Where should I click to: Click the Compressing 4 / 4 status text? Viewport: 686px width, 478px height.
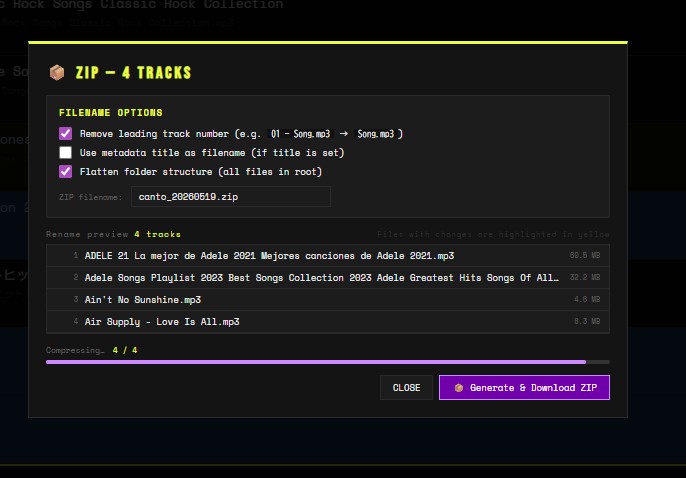tap(91, 350)
